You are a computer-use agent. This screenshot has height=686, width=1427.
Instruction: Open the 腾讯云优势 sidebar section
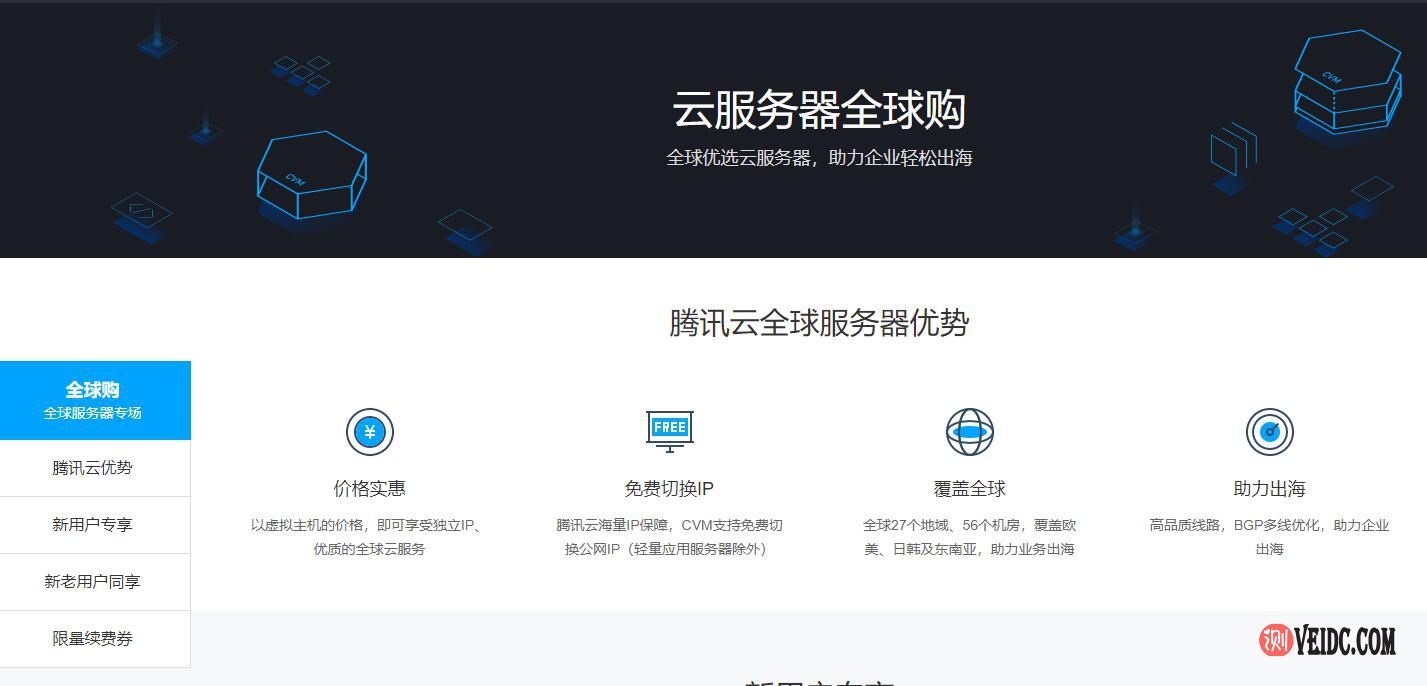click(95, 467)
